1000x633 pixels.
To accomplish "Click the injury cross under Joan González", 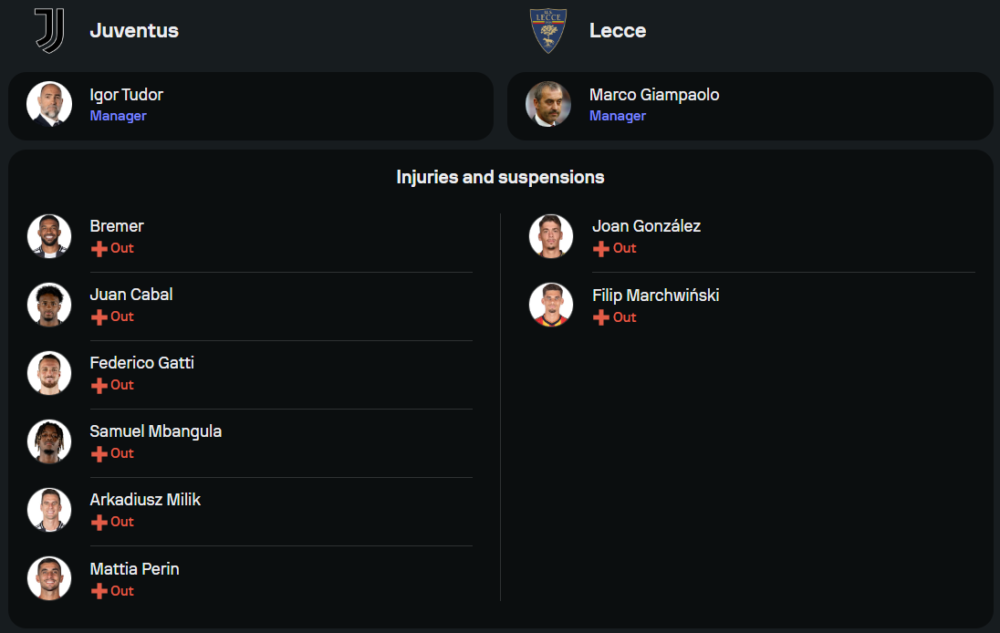I will (601, 249).
